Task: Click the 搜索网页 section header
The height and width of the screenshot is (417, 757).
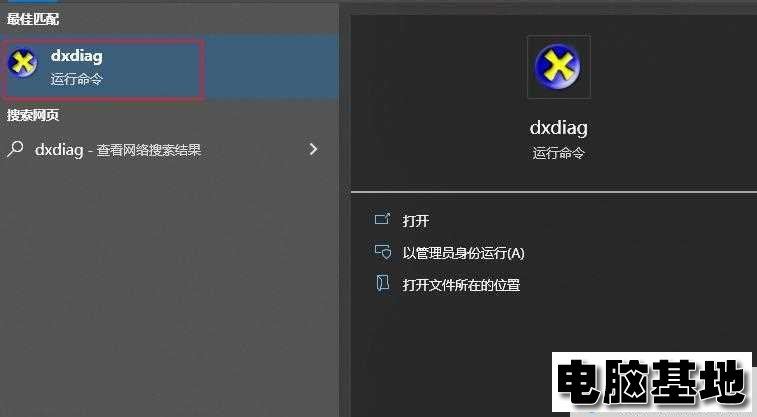Action: (33, 115)
